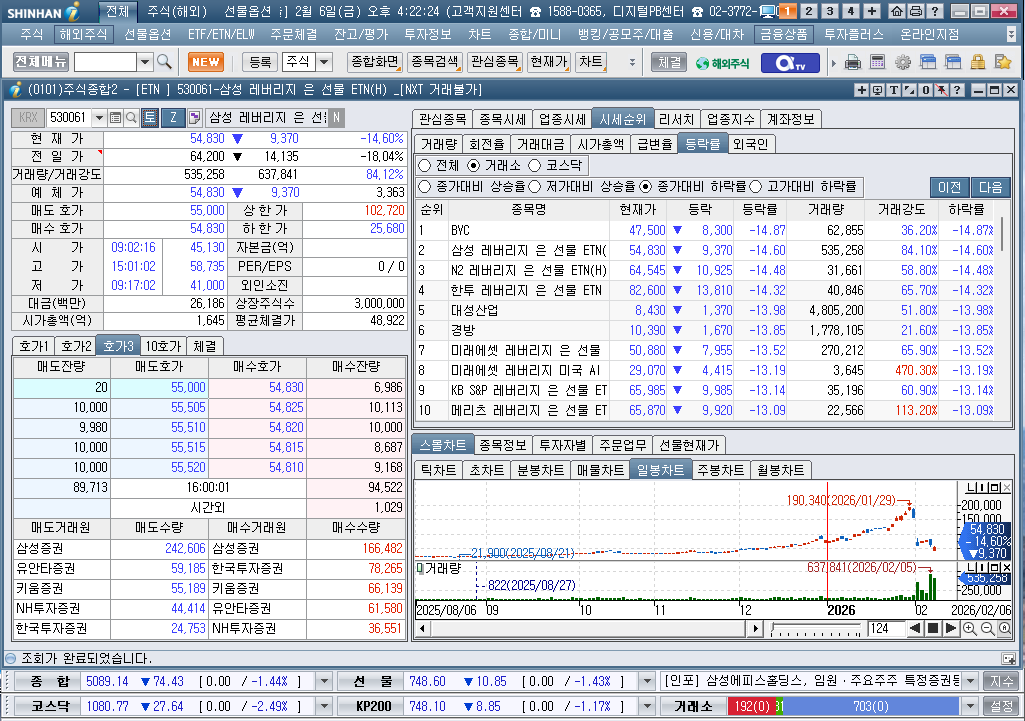This screenshot has height=721, width=1025.
Task: Click the 해외주식 globe logo
Action: (x=722, y=63)
